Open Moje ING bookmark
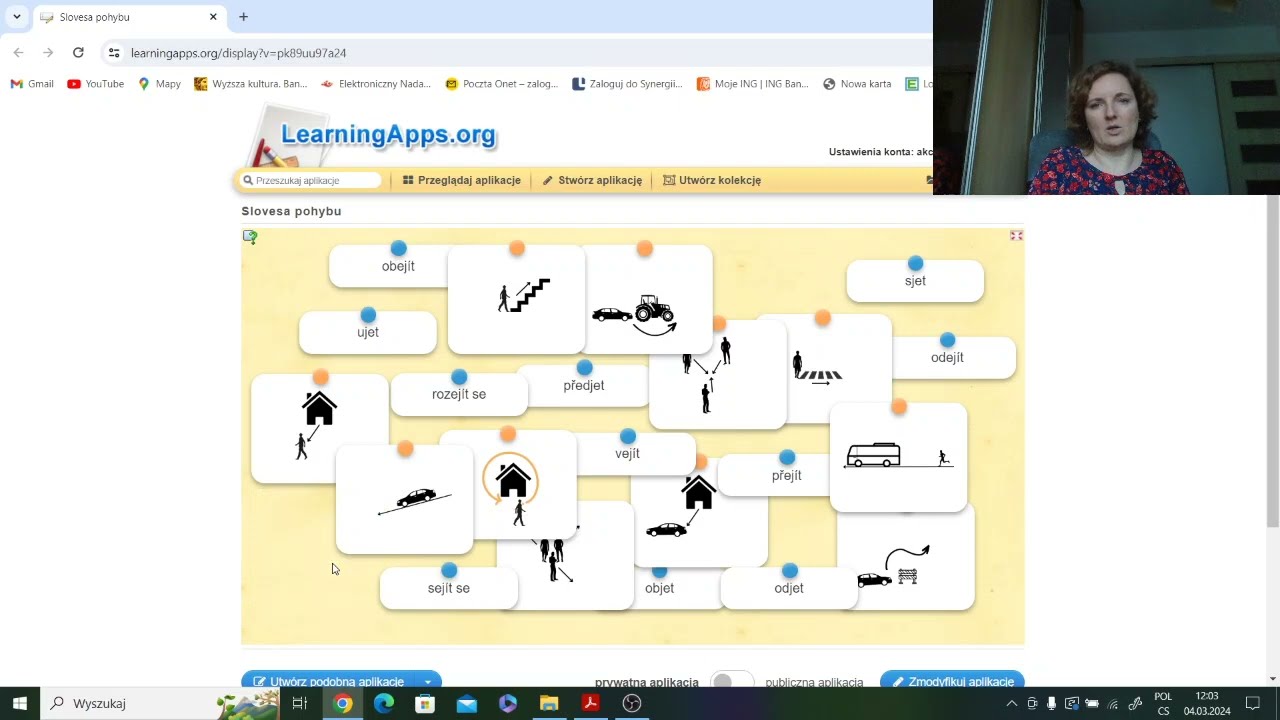This screenshot has height=720, width=1280. 753,84
